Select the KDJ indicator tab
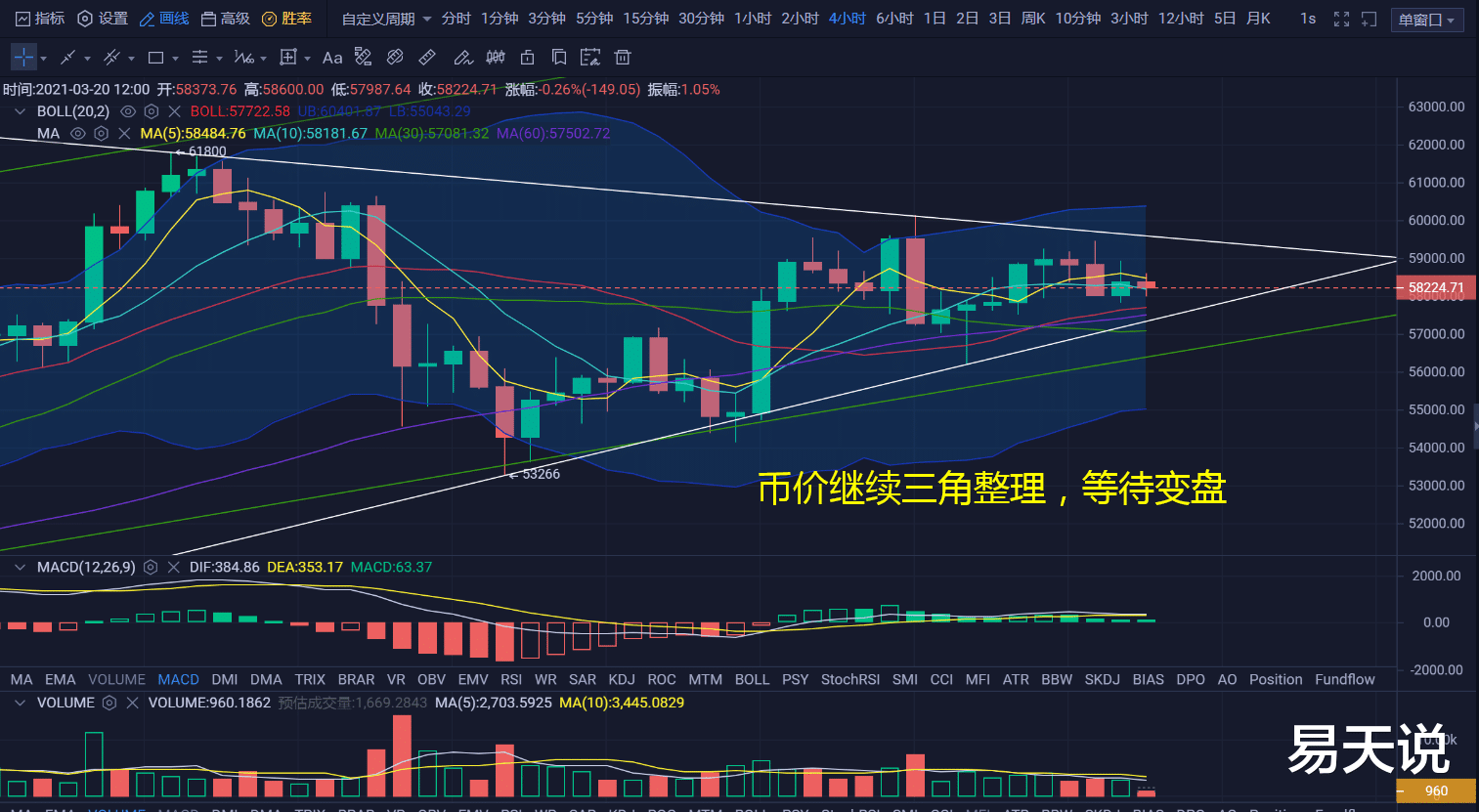 click(622, 679)
